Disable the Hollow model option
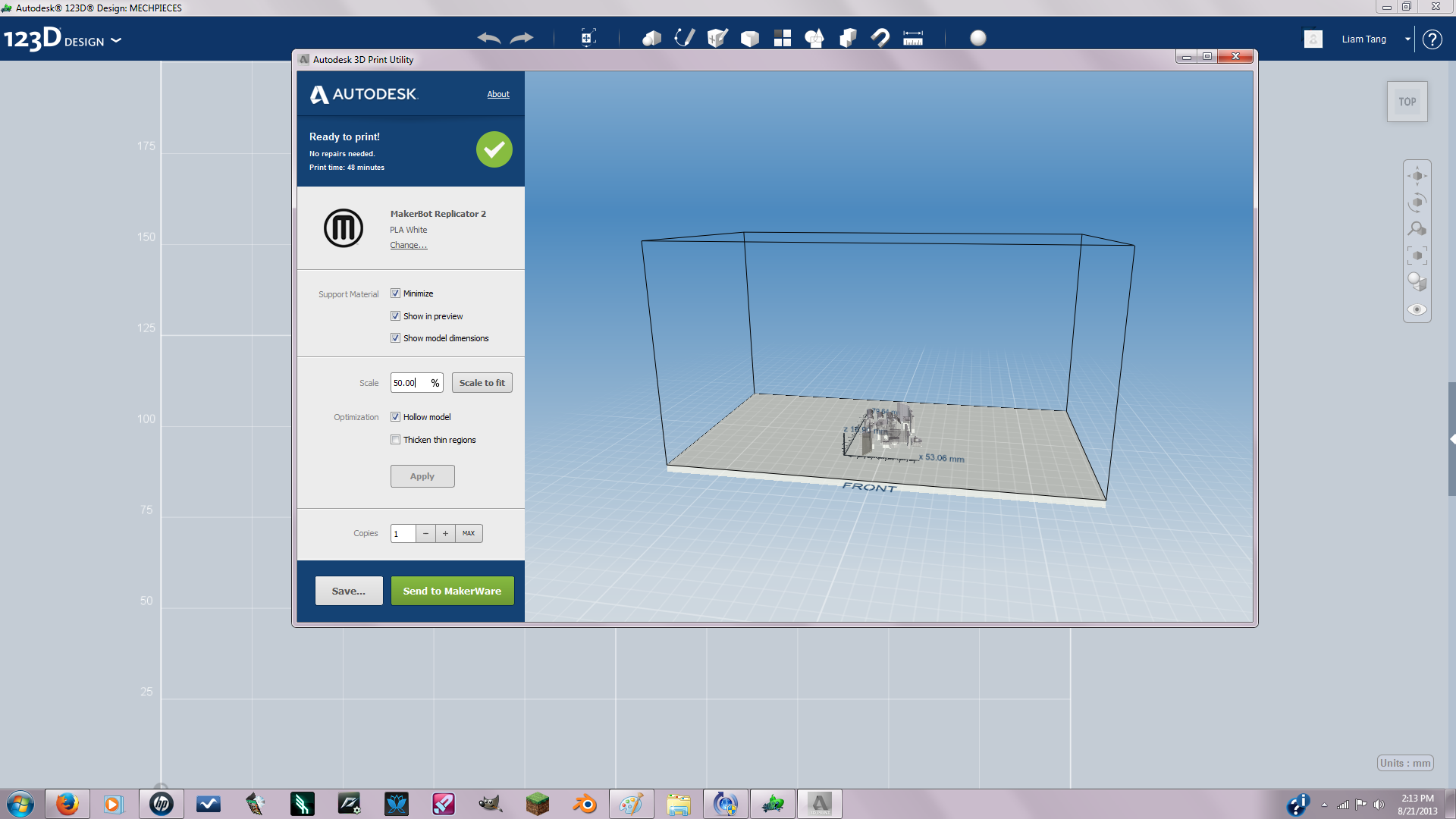 pyautogui.click(x=395, y=417)
